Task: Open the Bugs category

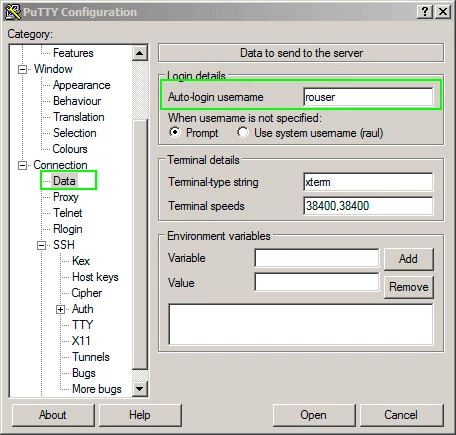Action: (84, 373)
